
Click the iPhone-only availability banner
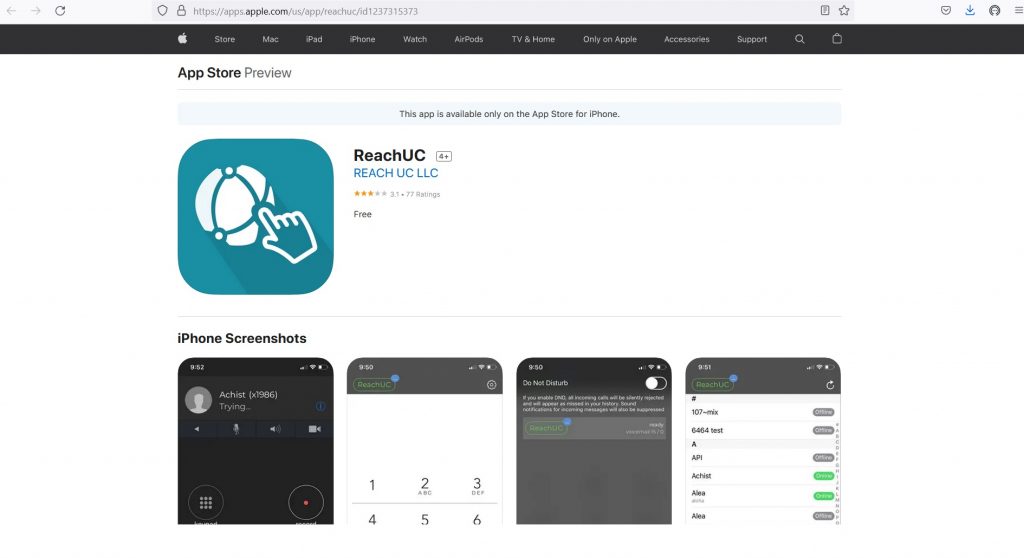click(509, 114)
